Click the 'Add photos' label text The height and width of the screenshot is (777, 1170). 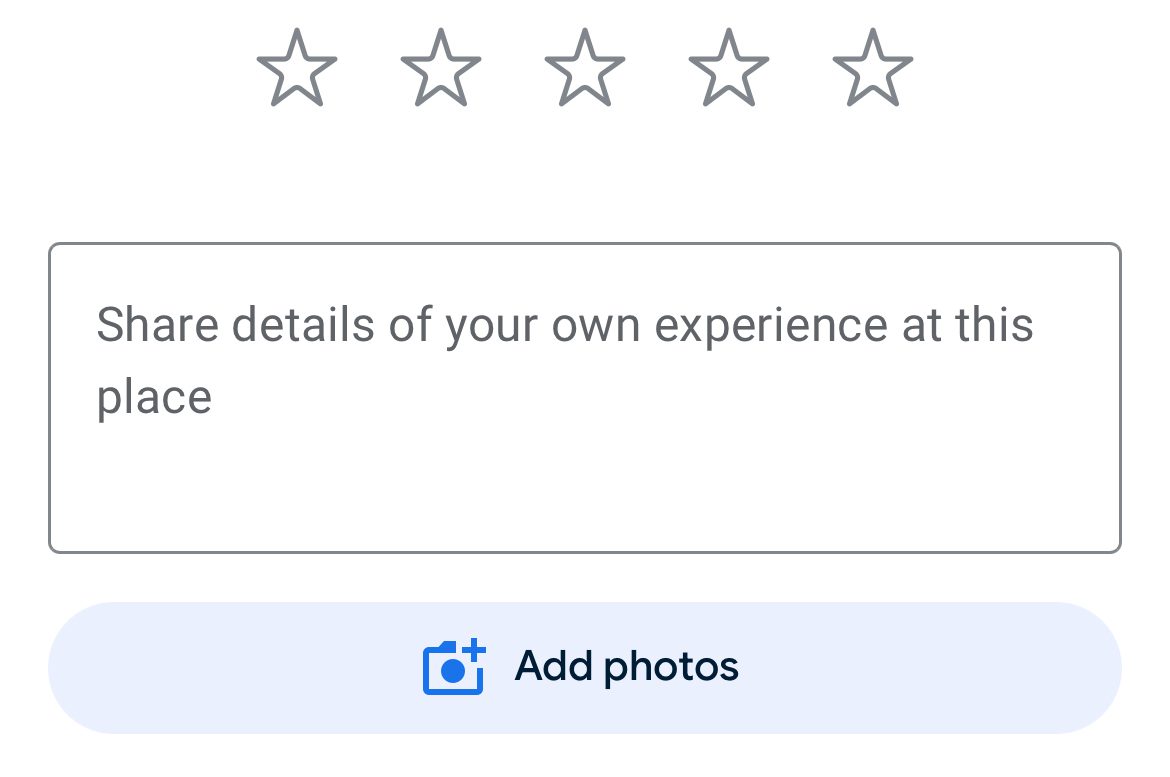click(x=627, y=667)
